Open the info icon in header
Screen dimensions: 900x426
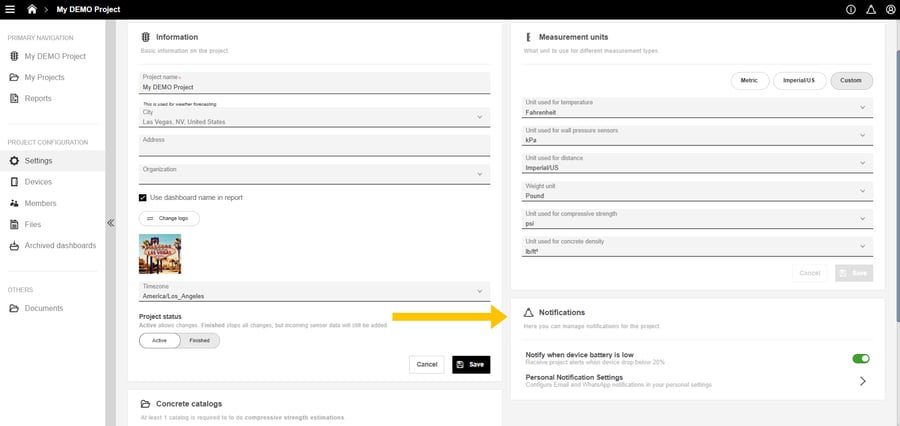click(x=851, y=9)
